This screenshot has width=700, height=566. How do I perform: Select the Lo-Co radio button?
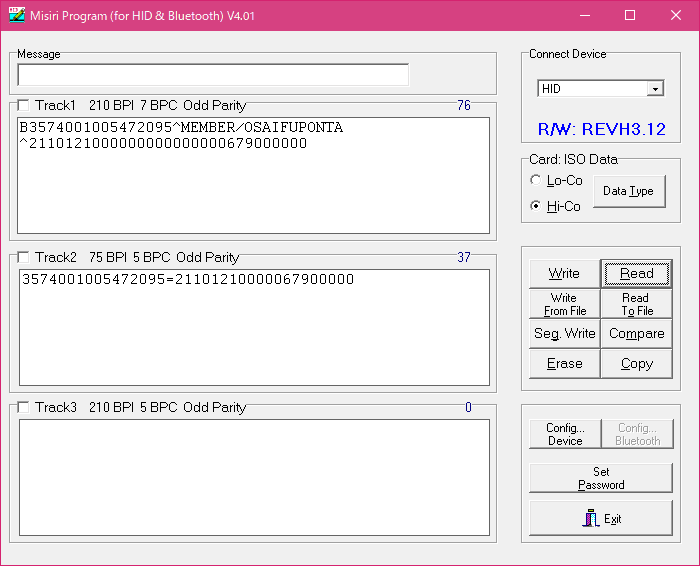click(536, 181)
